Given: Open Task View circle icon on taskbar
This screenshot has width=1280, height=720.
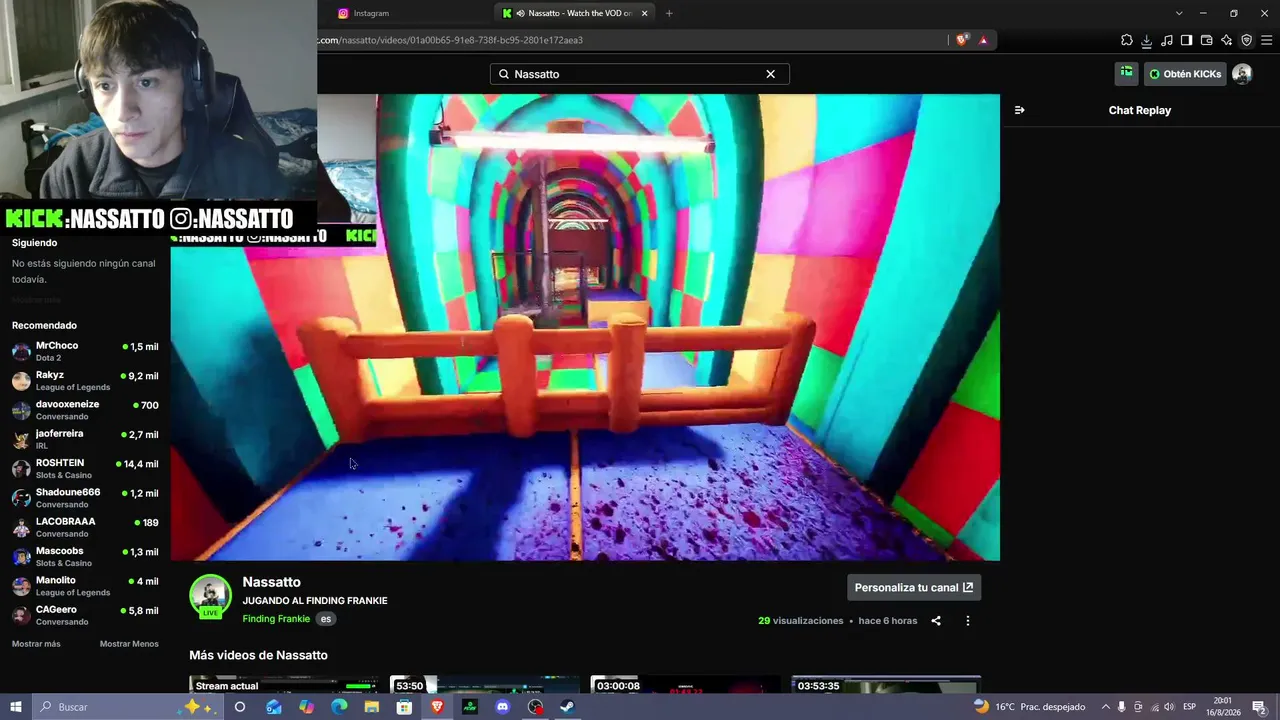Looking at the screenshot, I should 240,707.
